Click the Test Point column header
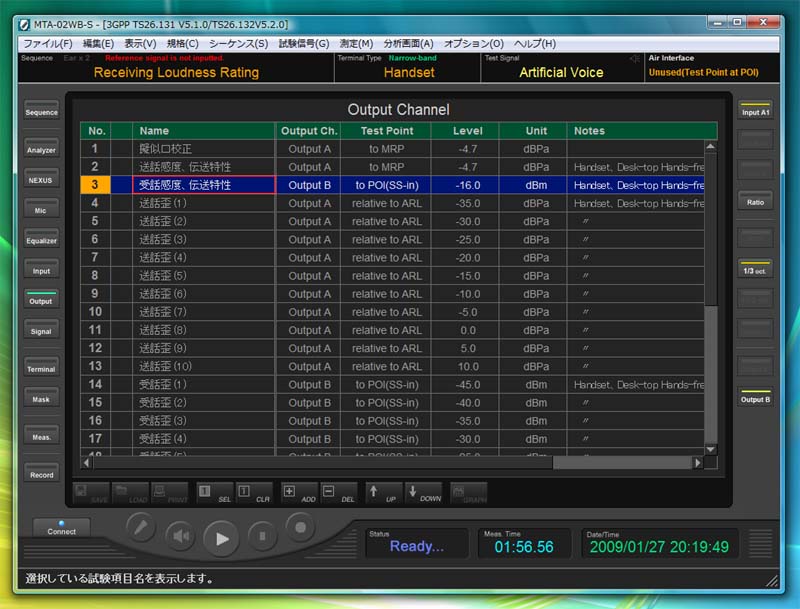Image resolution: width=800 pixels, height=609 pixels. pyautogui.click(x=387, y=131)
